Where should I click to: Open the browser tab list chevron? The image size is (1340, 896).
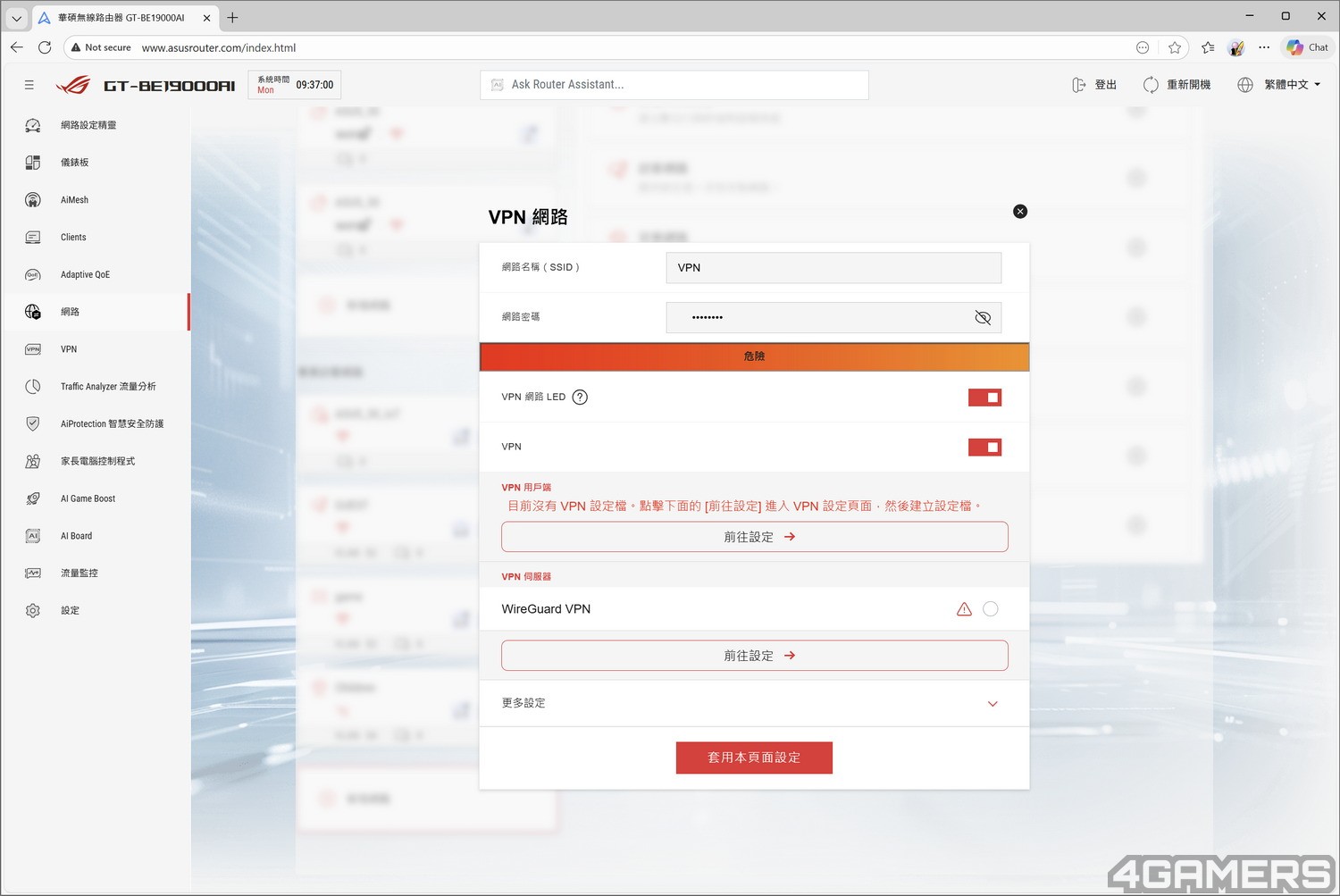(x=16, y=18)
